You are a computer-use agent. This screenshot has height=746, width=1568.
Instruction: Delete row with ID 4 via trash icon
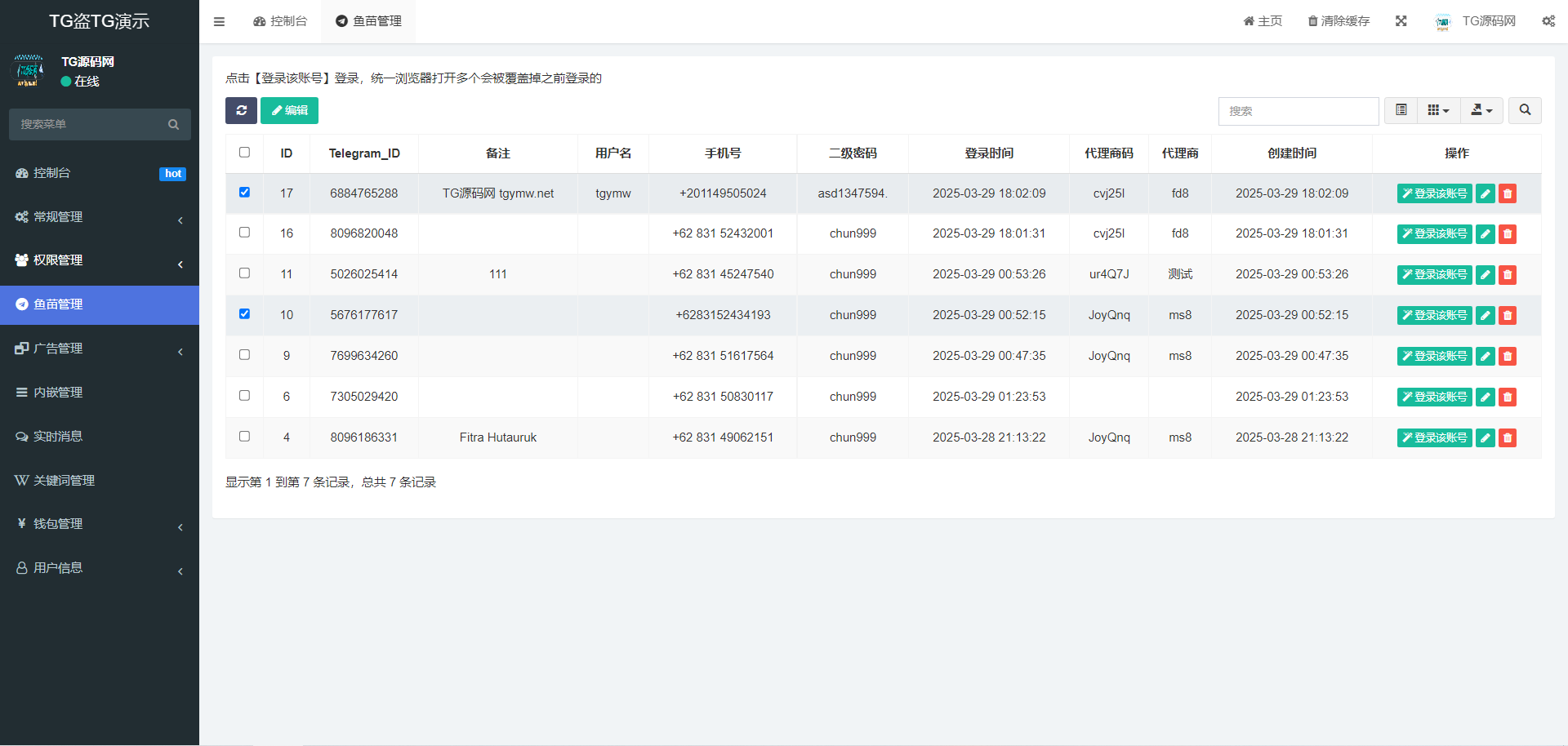click(x=1508, y=438)
